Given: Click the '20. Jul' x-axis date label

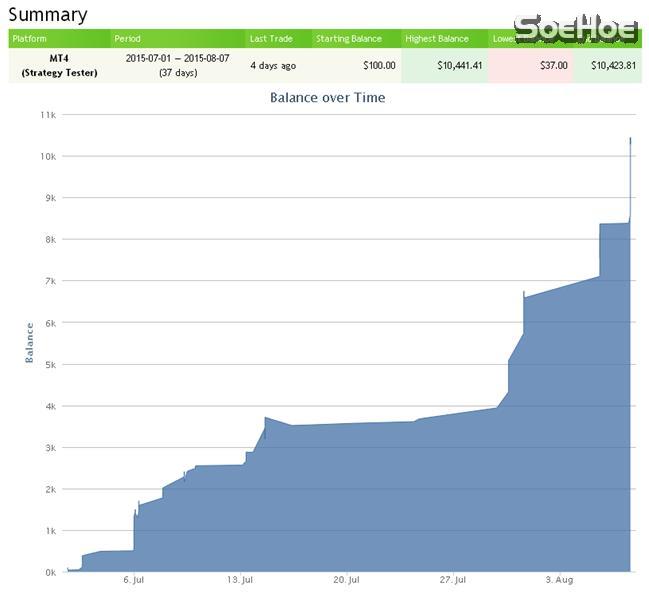Looking at the screenshot, I should pos(346,580).
